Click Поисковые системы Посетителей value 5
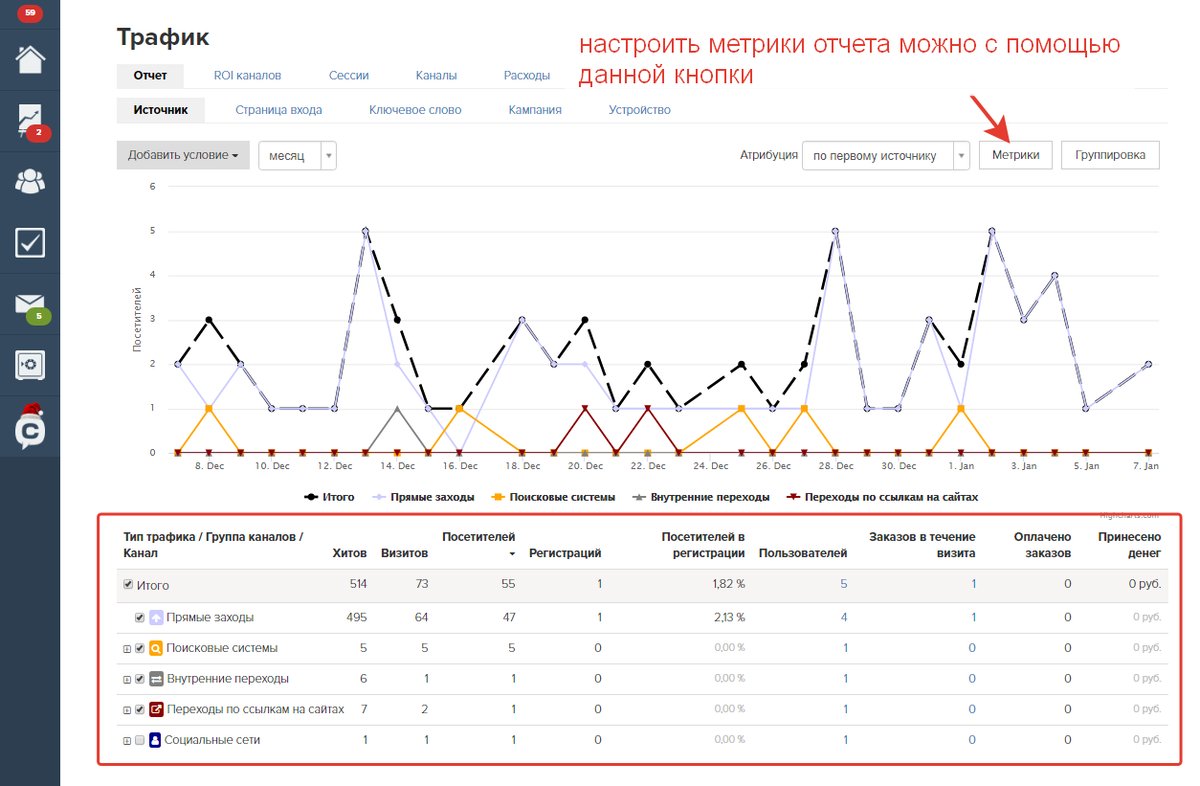 pyautogui.click(x=512, y=648)
